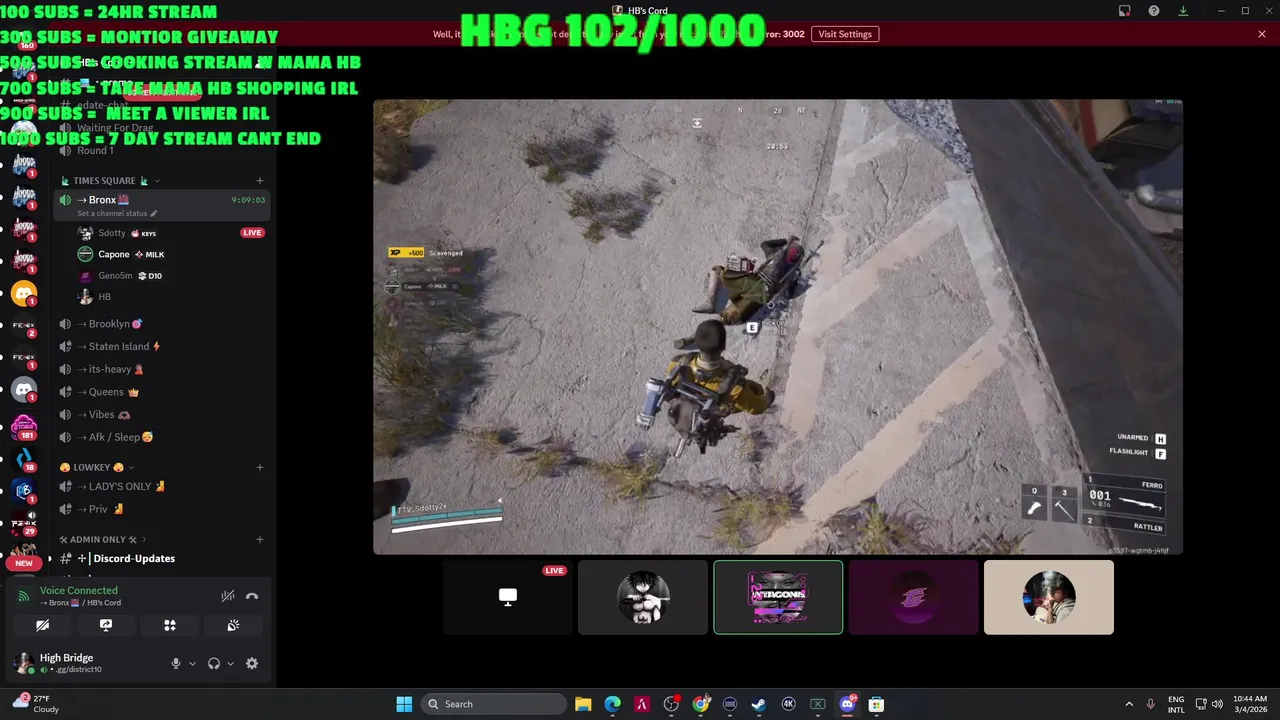
Task: Open the Help question-mark icon
Action: (1154, 11)
